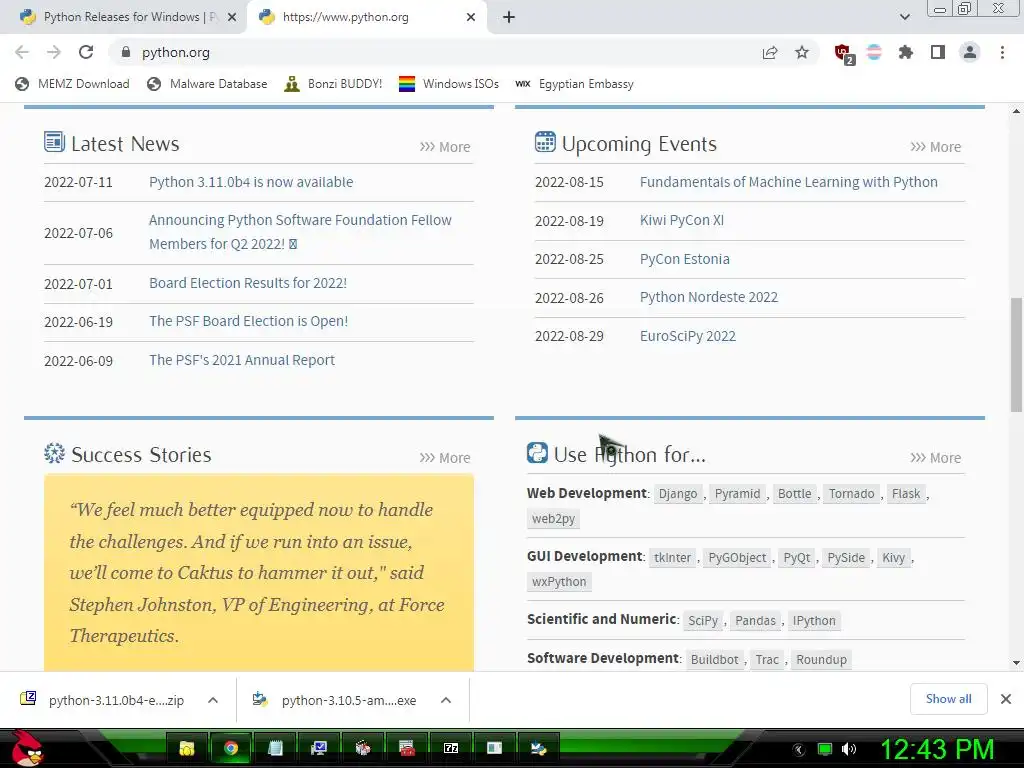Open the striped flag extension icon
Image resolution: width=1024 pixels, height=768 pixels.
click(874, 52)
